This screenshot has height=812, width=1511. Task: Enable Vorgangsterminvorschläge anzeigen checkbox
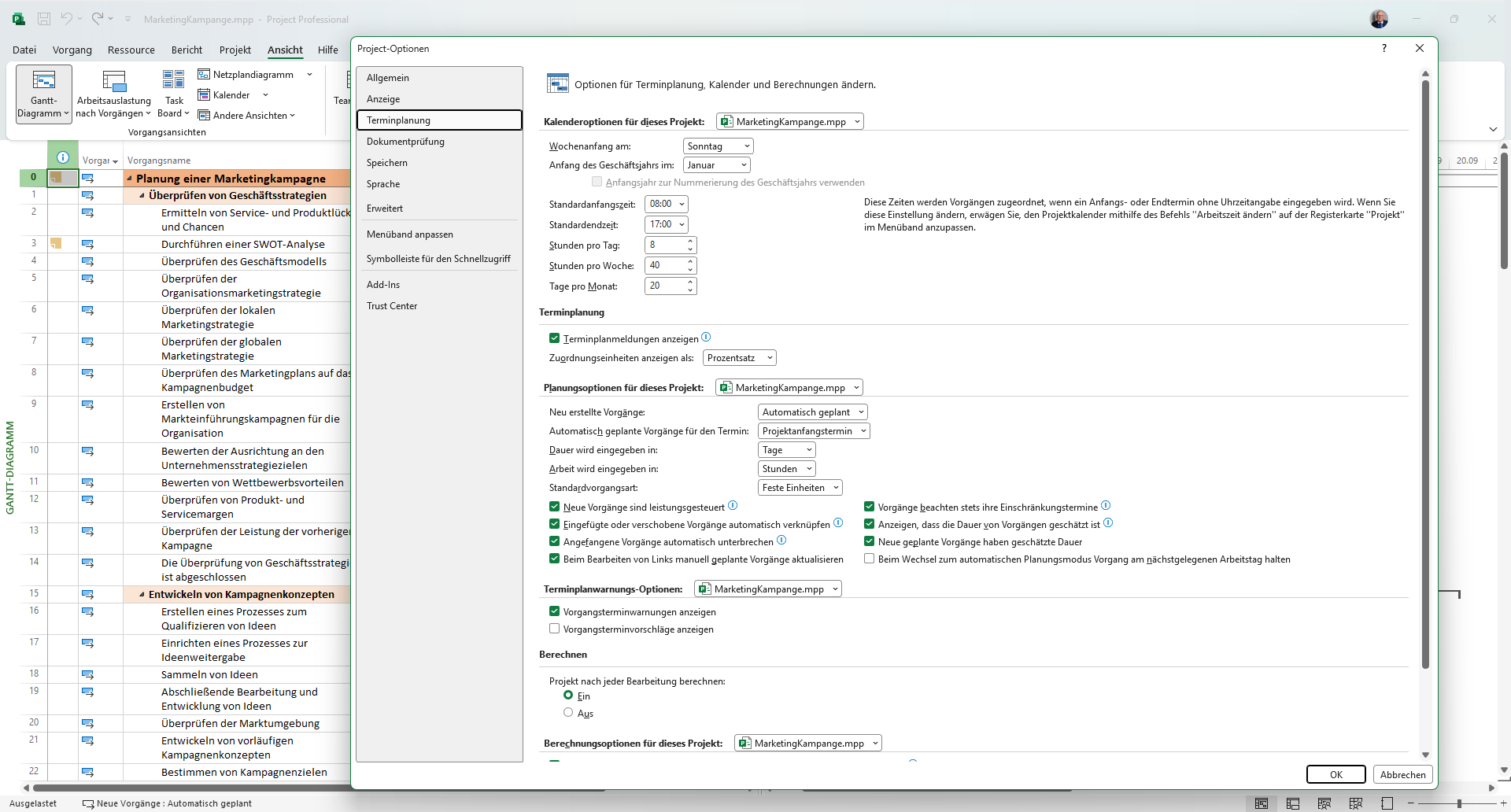point(554,629)
